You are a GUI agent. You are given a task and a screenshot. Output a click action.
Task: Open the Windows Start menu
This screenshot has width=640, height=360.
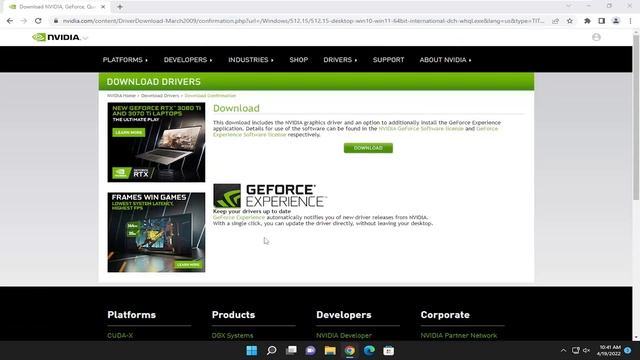click(252, 351)
